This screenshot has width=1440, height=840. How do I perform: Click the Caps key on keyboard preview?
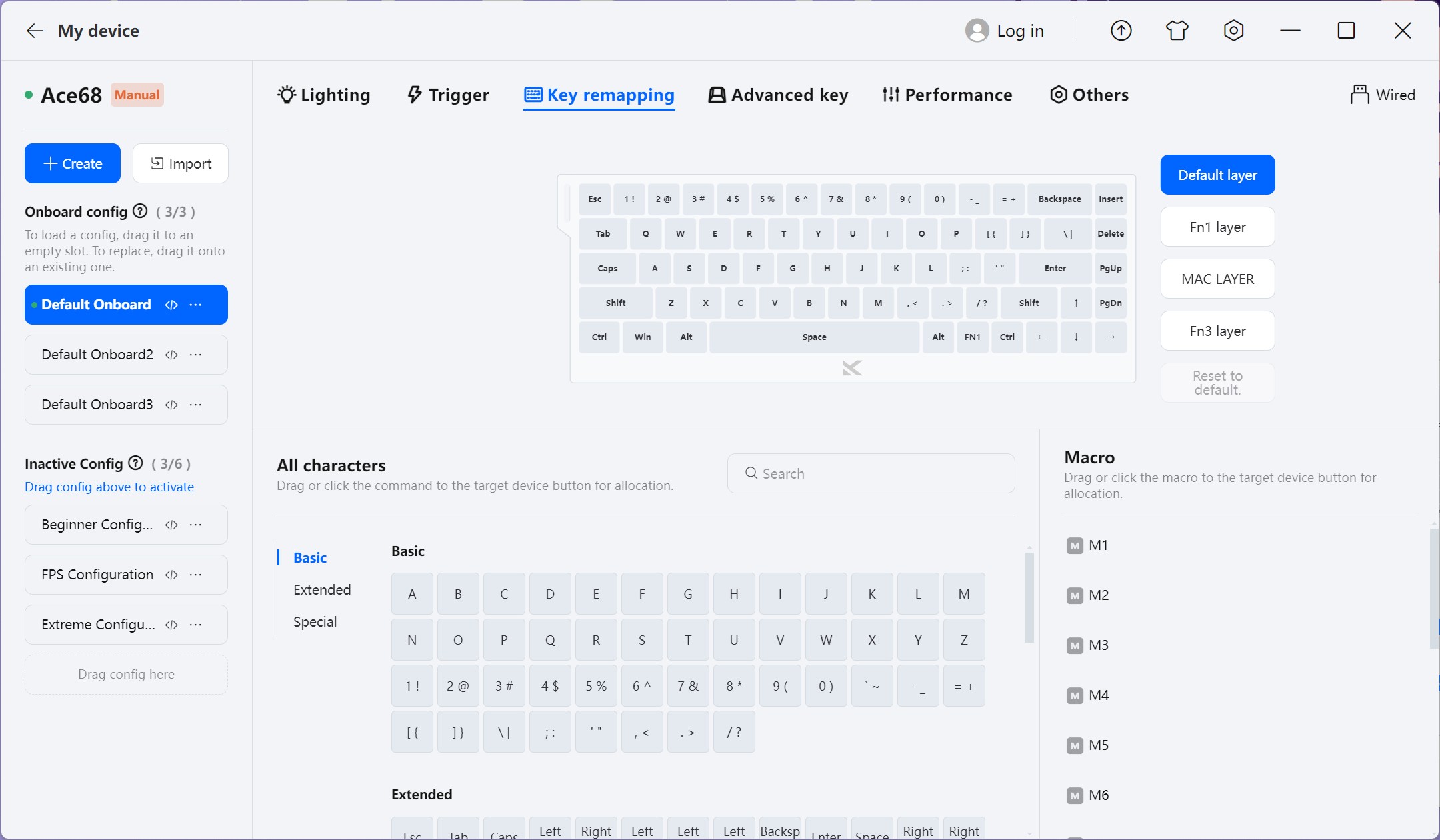[607, 269]
